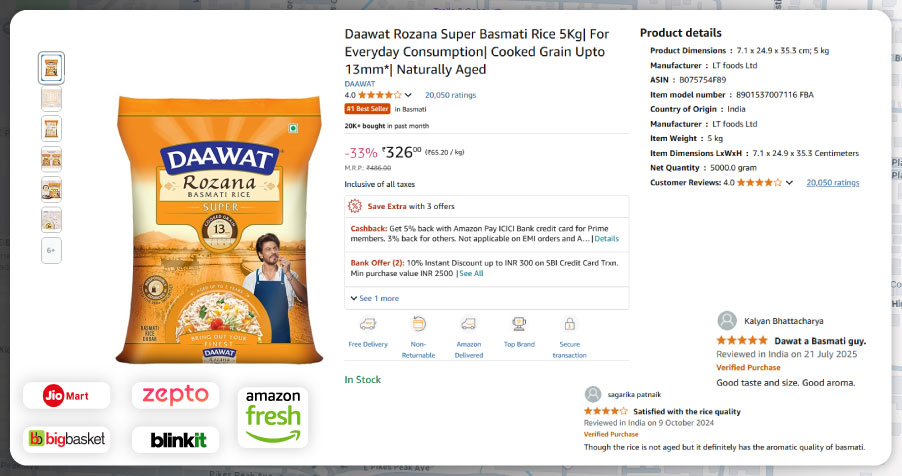Select the first product thumbnail image
The width and height of the screenshot is (902, 476).
(52, 68)
